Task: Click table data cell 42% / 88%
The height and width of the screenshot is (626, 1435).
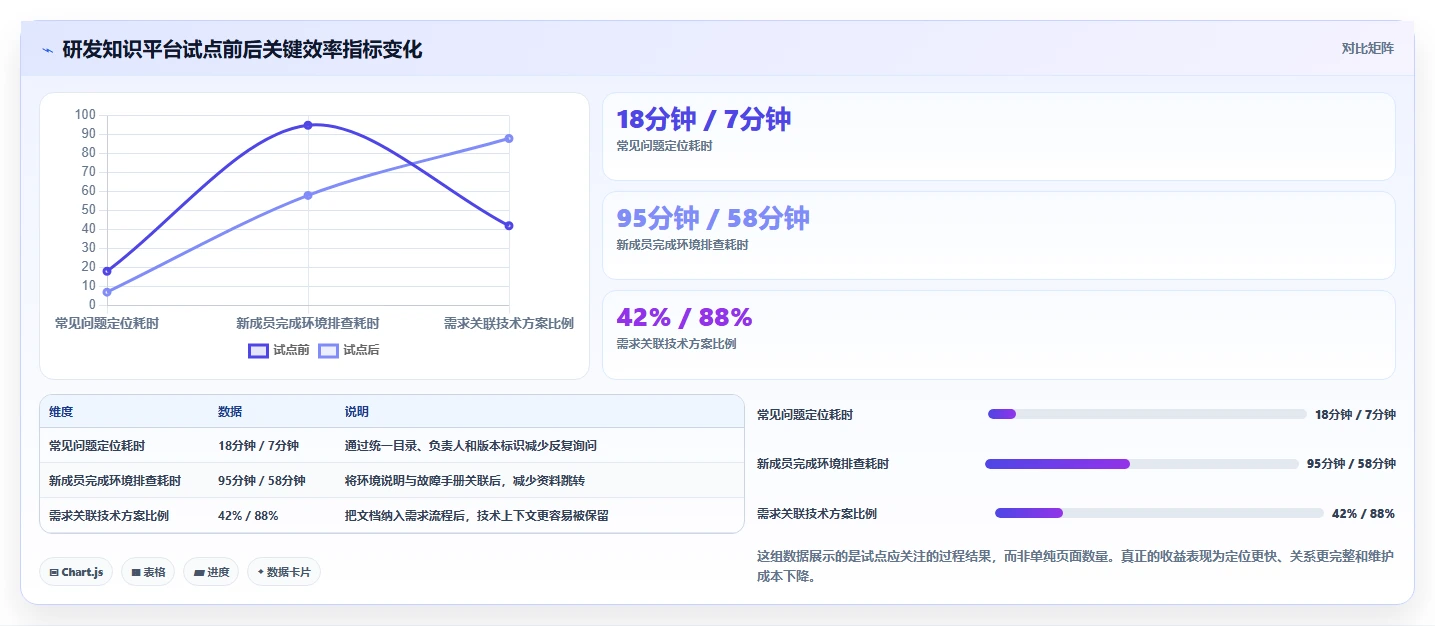Action: [248, 516]
